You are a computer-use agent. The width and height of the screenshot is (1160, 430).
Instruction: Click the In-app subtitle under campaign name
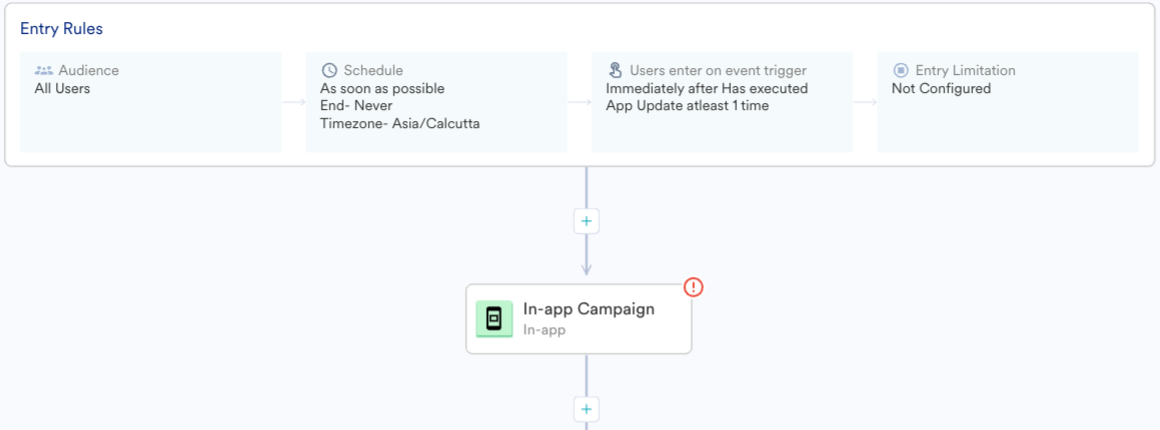coord(544,330)
